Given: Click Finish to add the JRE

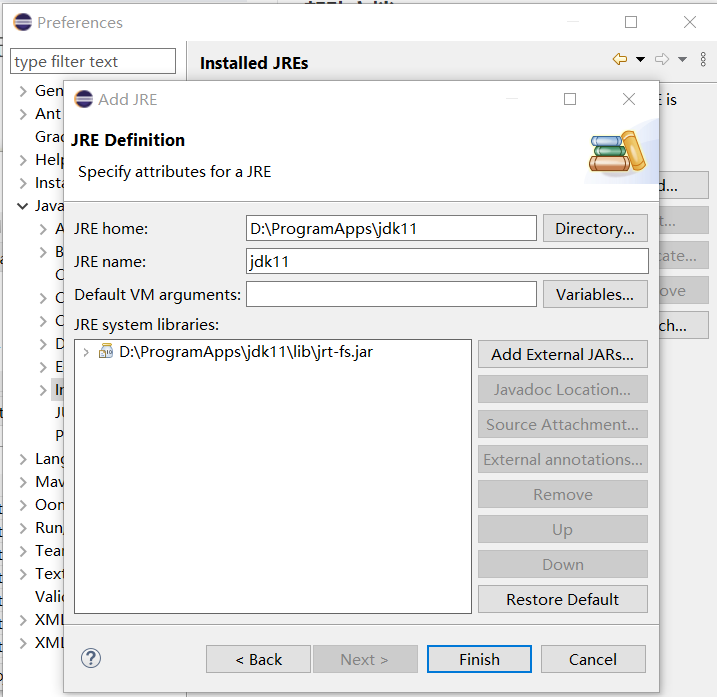Looking at the screenshot, I should (x=479, y=659).
